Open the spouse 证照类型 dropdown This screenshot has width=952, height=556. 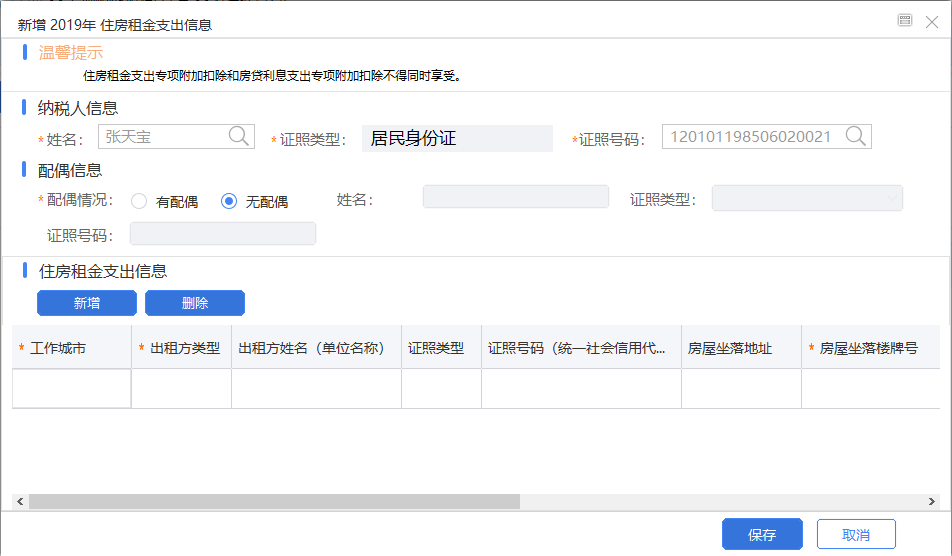pyautogui.click(x=807, y=198)
